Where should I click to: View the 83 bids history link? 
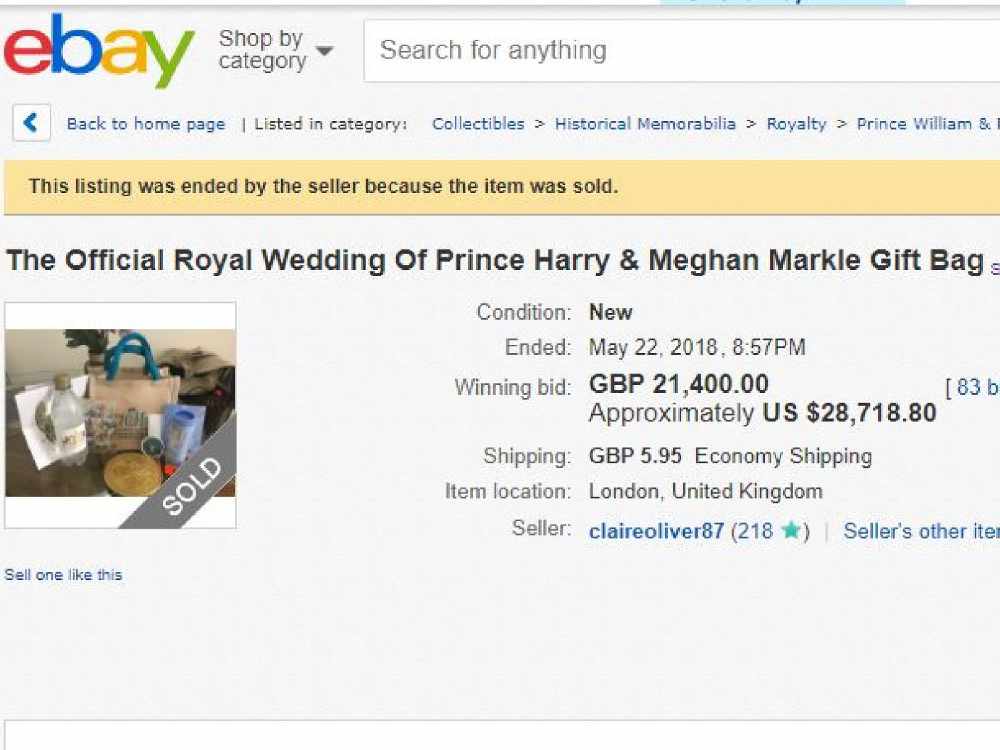point(972,386)
